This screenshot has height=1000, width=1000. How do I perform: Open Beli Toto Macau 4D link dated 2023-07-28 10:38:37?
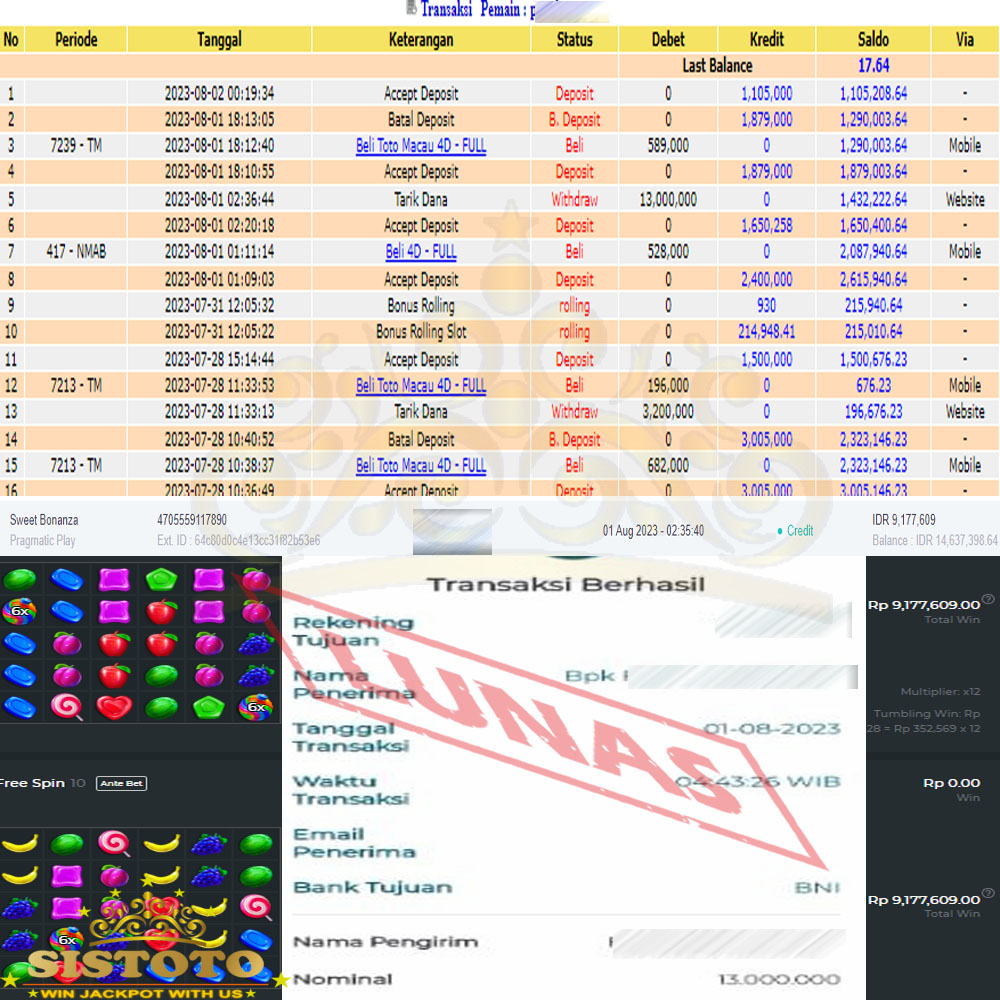pyautogui.click(x=421, y=466)
